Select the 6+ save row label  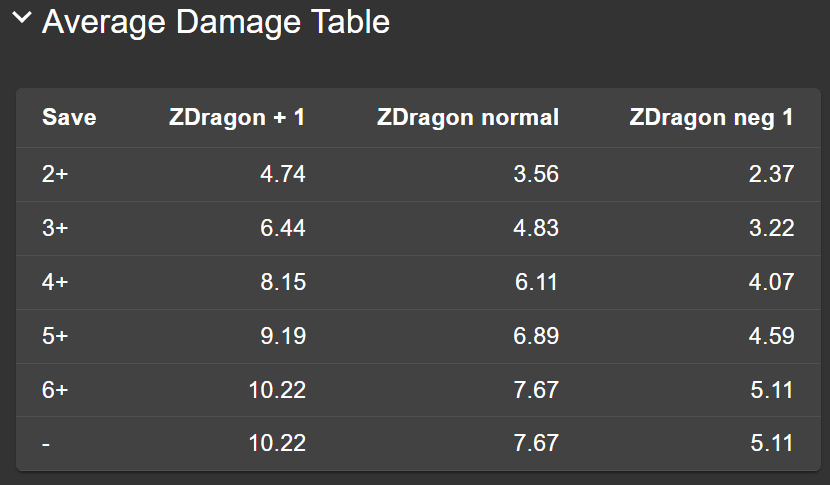tap(55, 390)
